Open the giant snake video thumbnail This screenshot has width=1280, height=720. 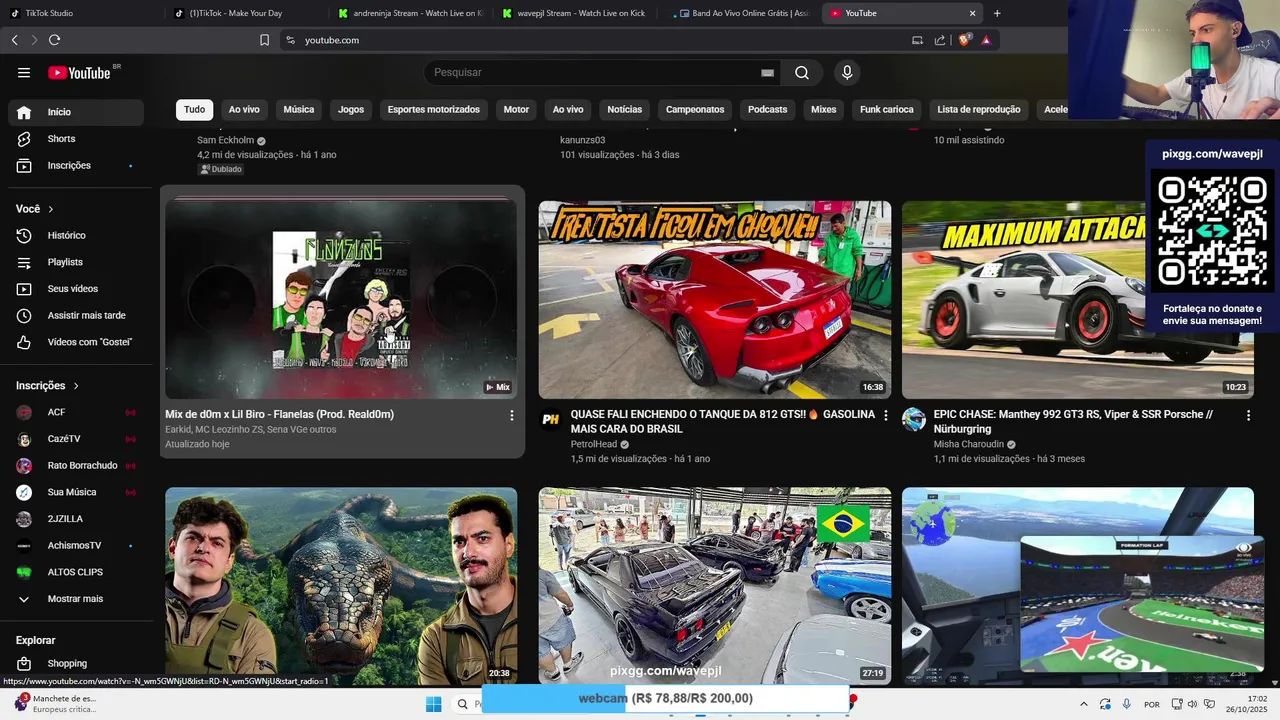point(341,585)
